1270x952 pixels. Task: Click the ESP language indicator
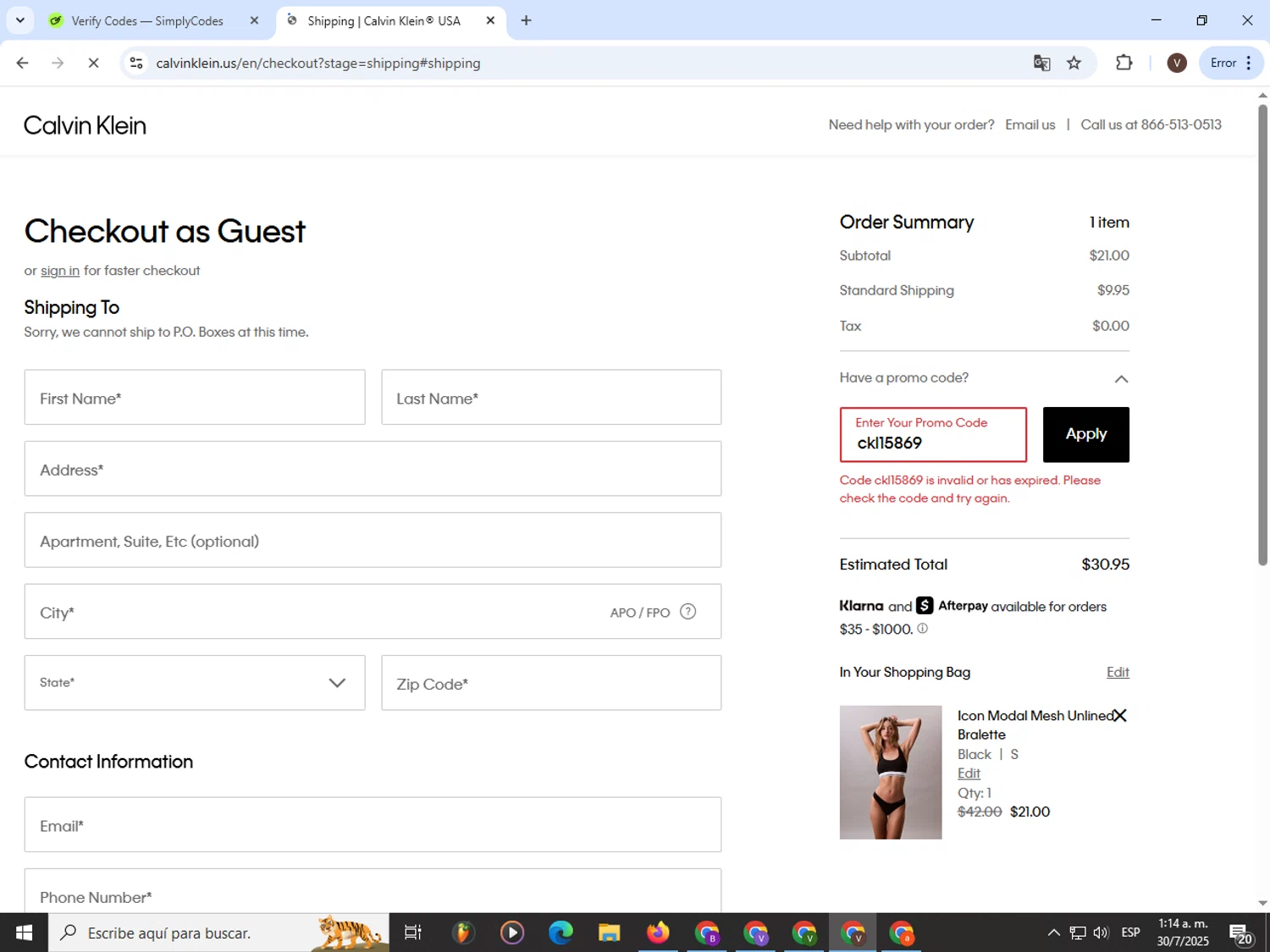pyautogui.click(x=1130, y=933)
